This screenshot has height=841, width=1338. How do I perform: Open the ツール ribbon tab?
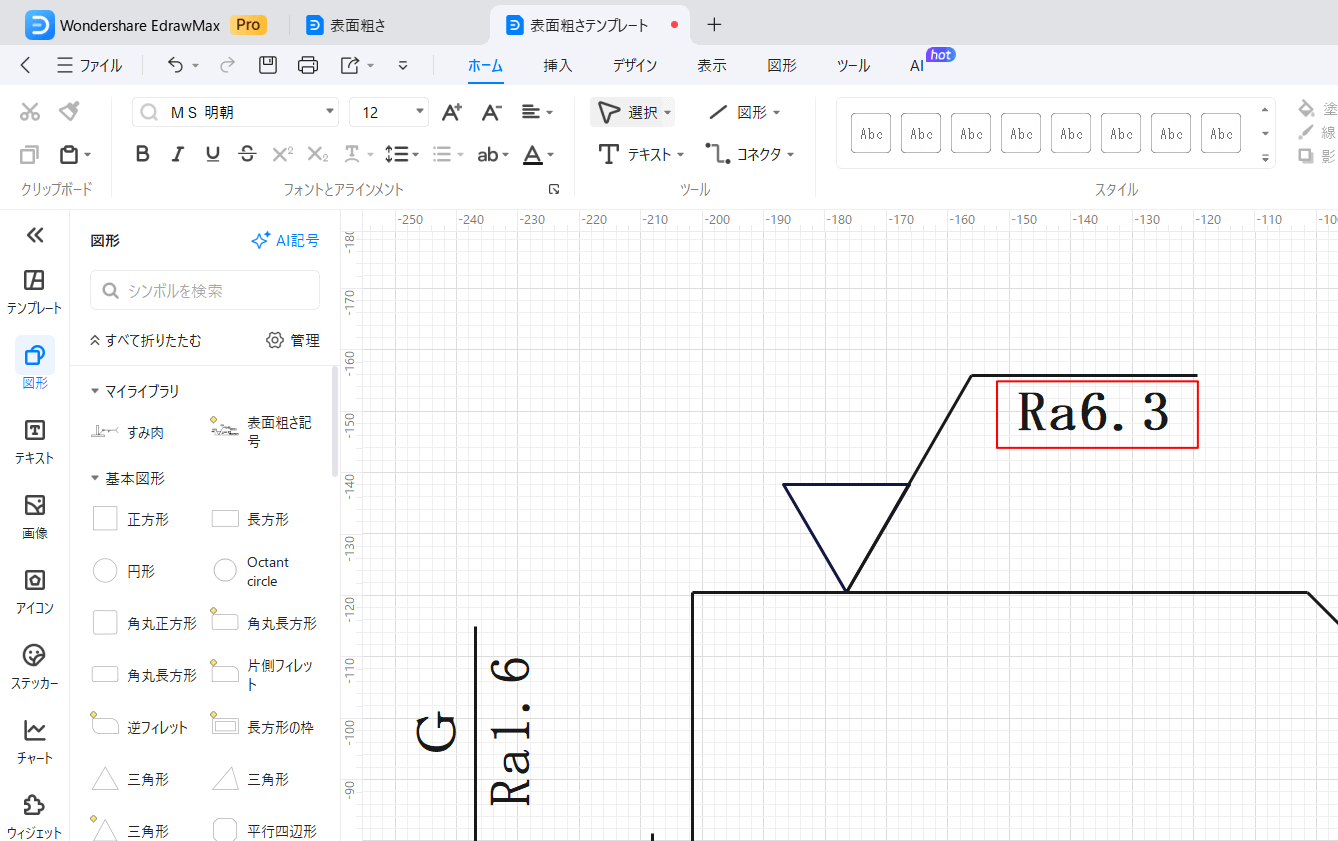pyautogui.click(x=853, y=66)
